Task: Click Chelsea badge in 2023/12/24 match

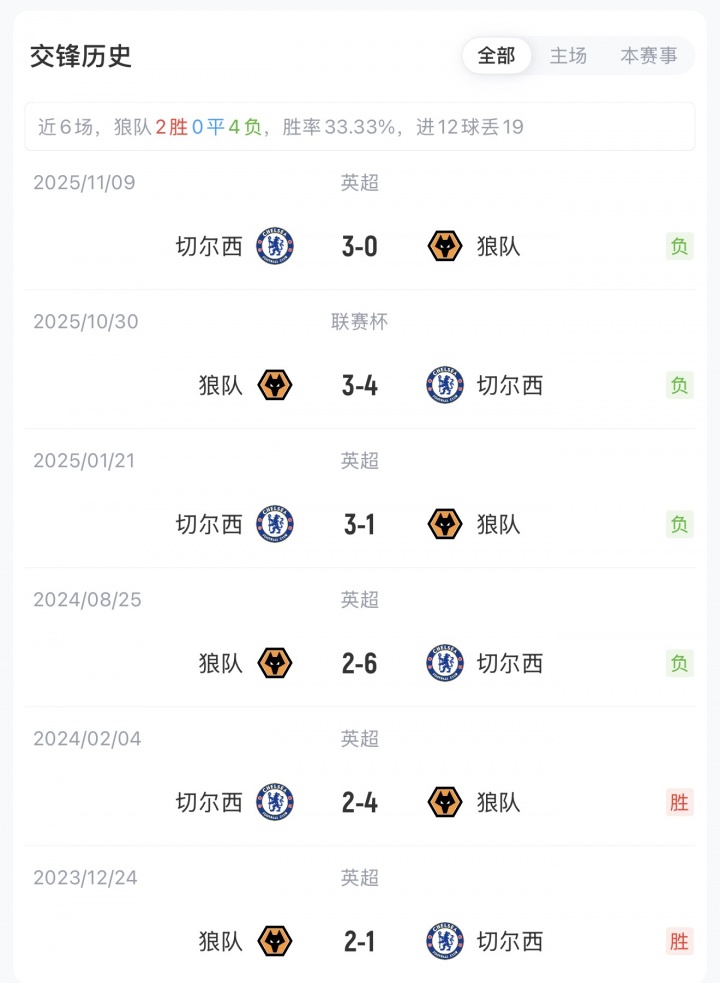Action: [445, 941]
